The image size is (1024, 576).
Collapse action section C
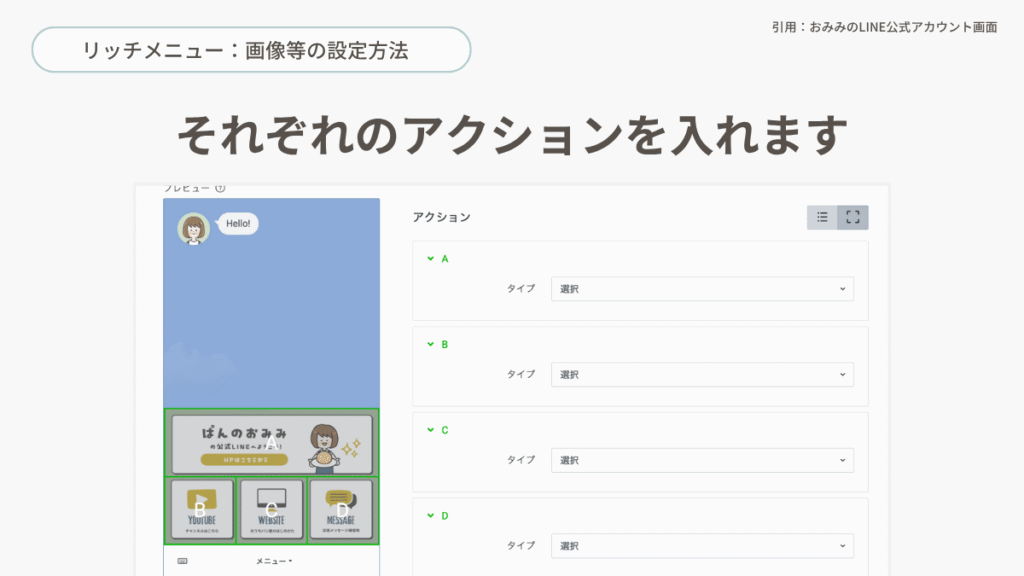tap(430, 430)
